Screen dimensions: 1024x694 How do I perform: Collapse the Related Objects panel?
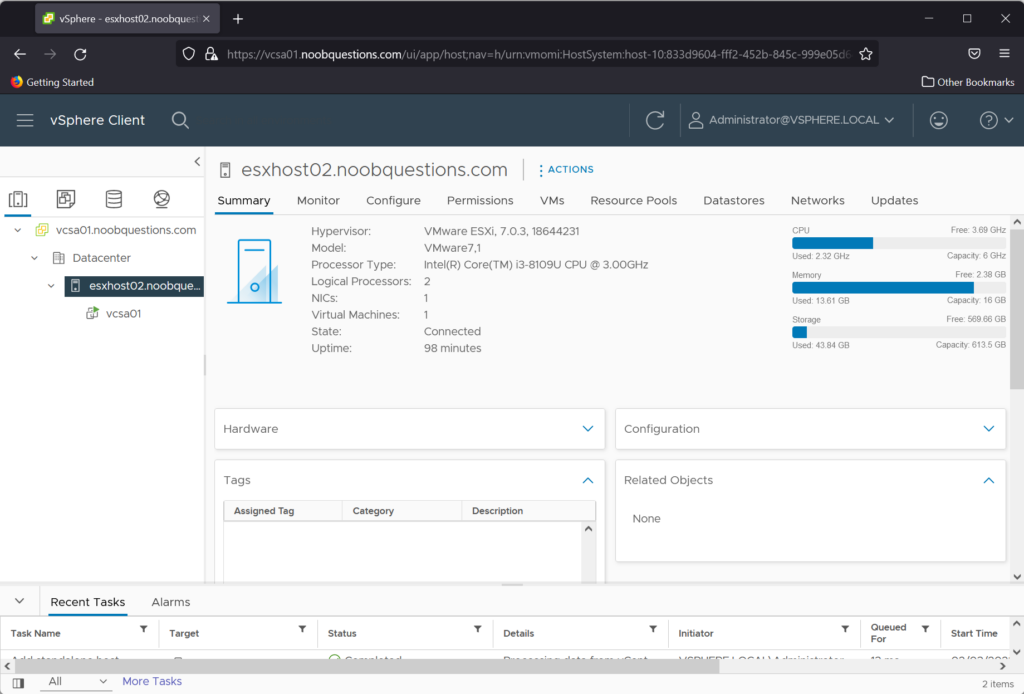(989, 481)
